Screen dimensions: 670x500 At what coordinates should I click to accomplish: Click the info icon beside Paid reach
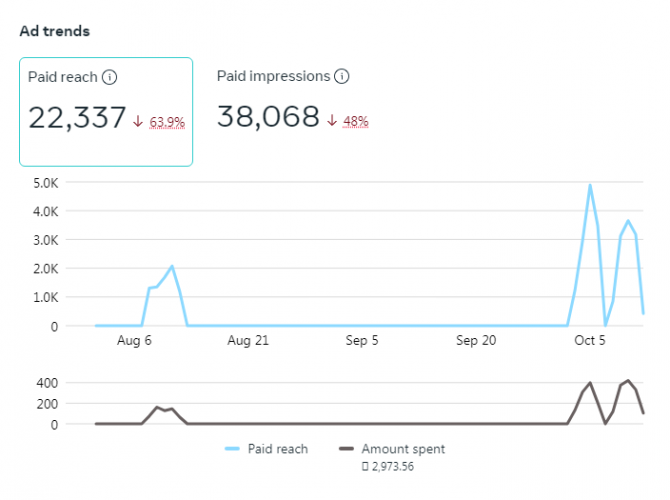(x=110, y=77)
